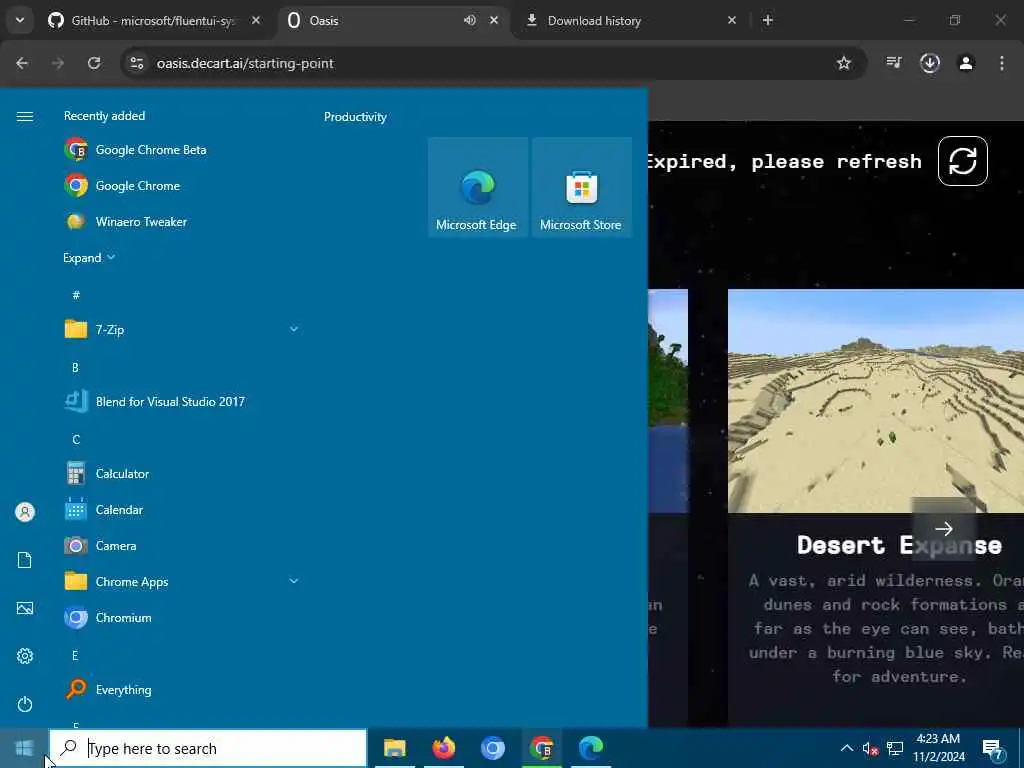The width and height of the screenshot is (1024, 768).
Task: Jump to the C letter group header
Action: [x=76, y=439]
